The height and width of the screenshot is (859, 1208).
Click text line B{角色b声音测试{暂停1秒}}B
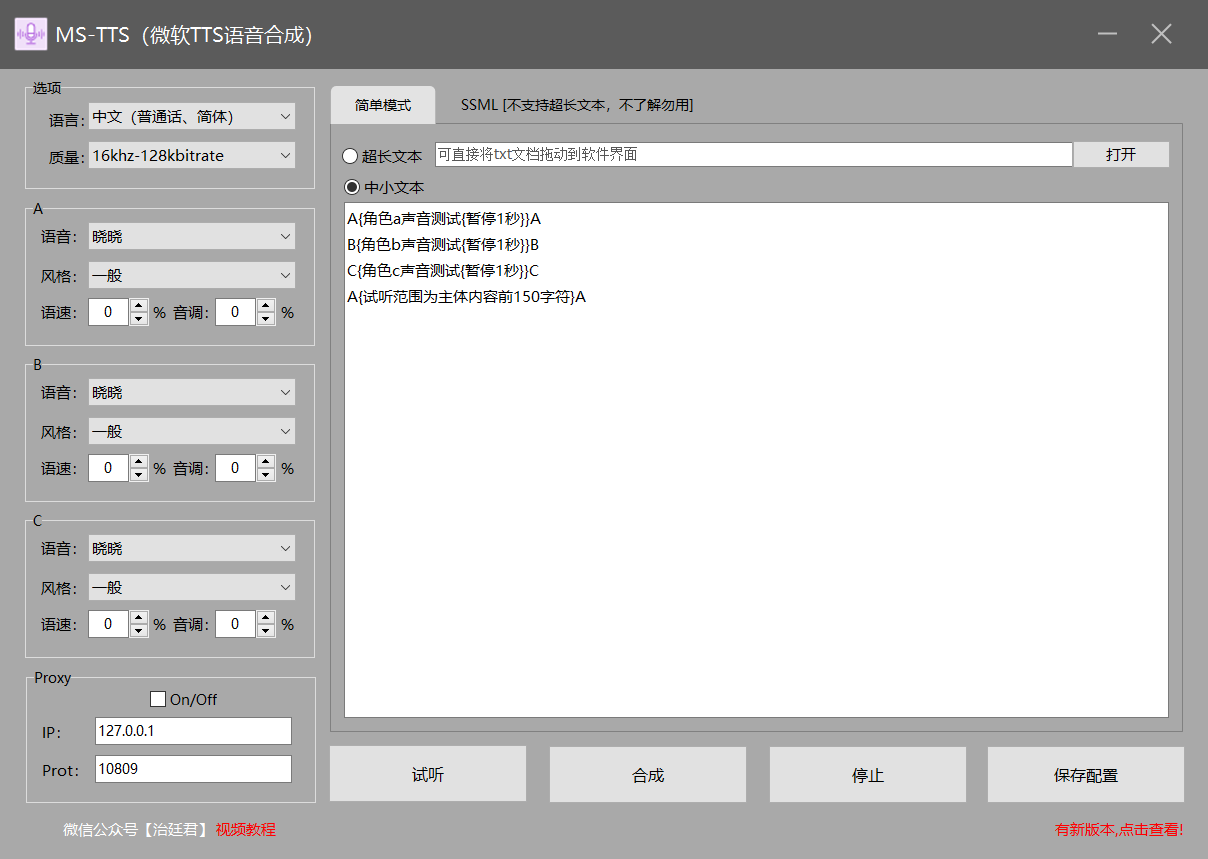coord(444,245)
